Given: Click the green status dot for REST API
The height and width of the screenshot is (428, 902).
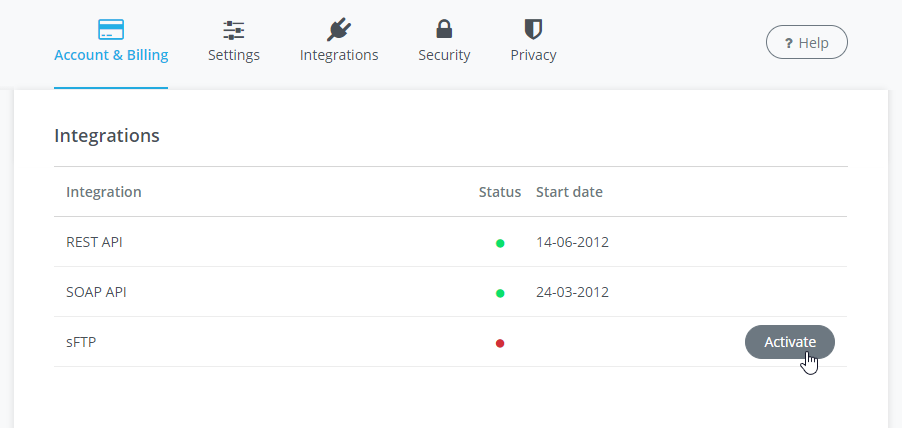Looking at the screenshot, I should click(x=500, y=243).
